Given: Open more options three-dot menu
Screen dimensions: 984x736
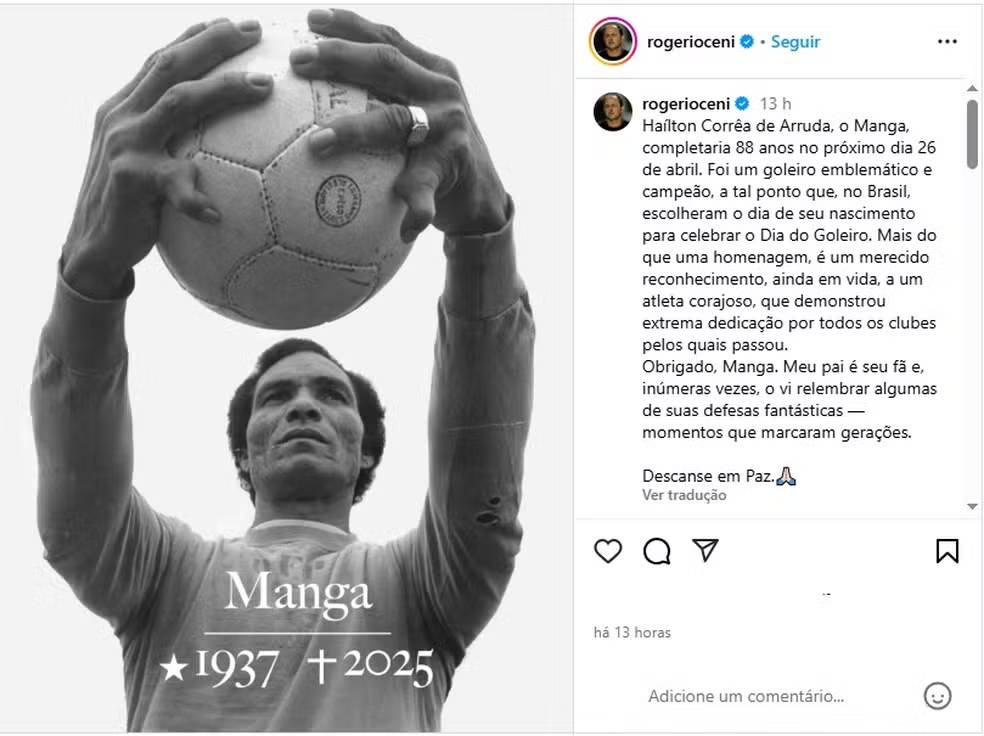Looking at the screenshot, I should point(947,41).
